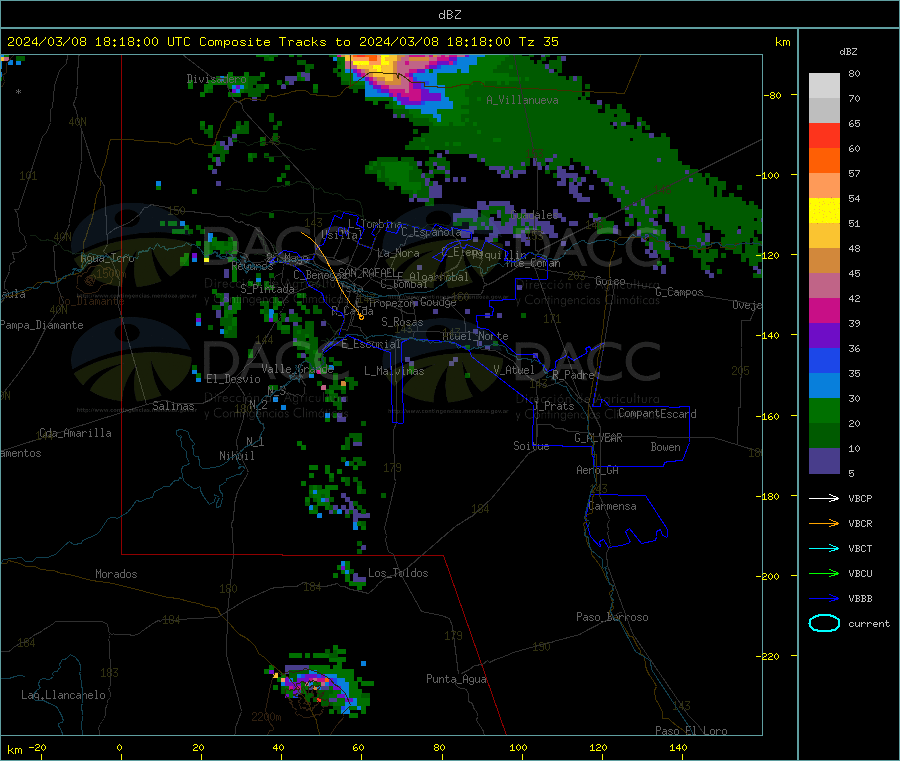This screenshot has width=900, height=761.
Task: Click the 'S_Rosas' map label
Action: point(402,322)
